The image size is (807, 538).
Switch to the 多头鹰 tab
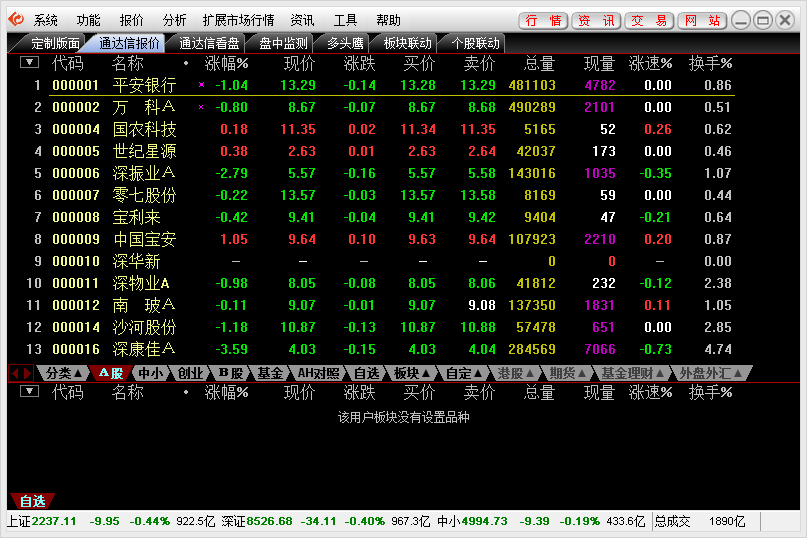point(345,43)
